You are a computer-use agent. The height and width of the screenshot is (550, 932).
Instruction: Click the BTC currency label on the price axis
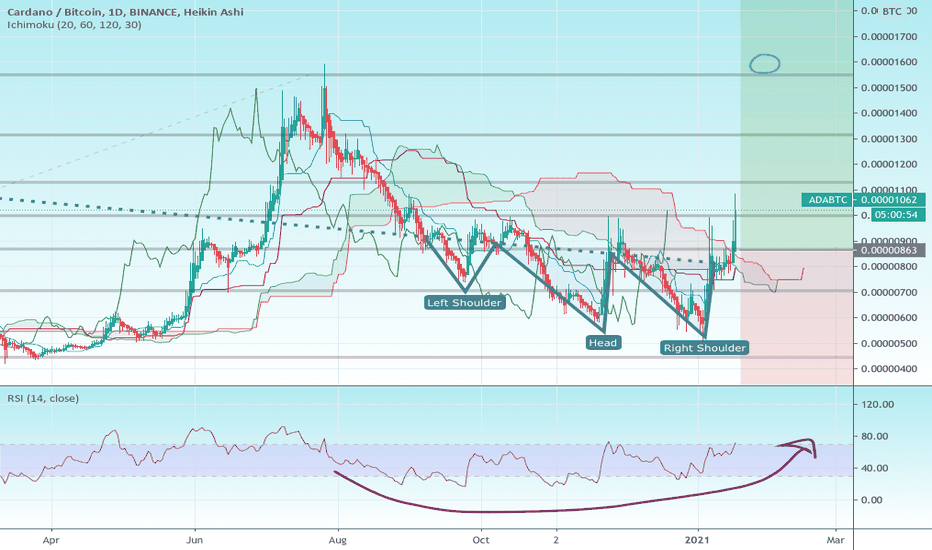[x=892, y=11]
